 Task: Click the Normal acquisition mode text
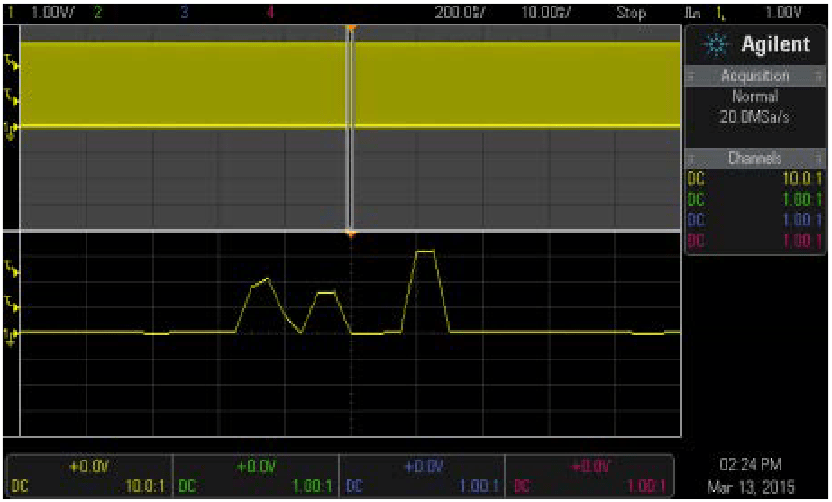[755, 97]
